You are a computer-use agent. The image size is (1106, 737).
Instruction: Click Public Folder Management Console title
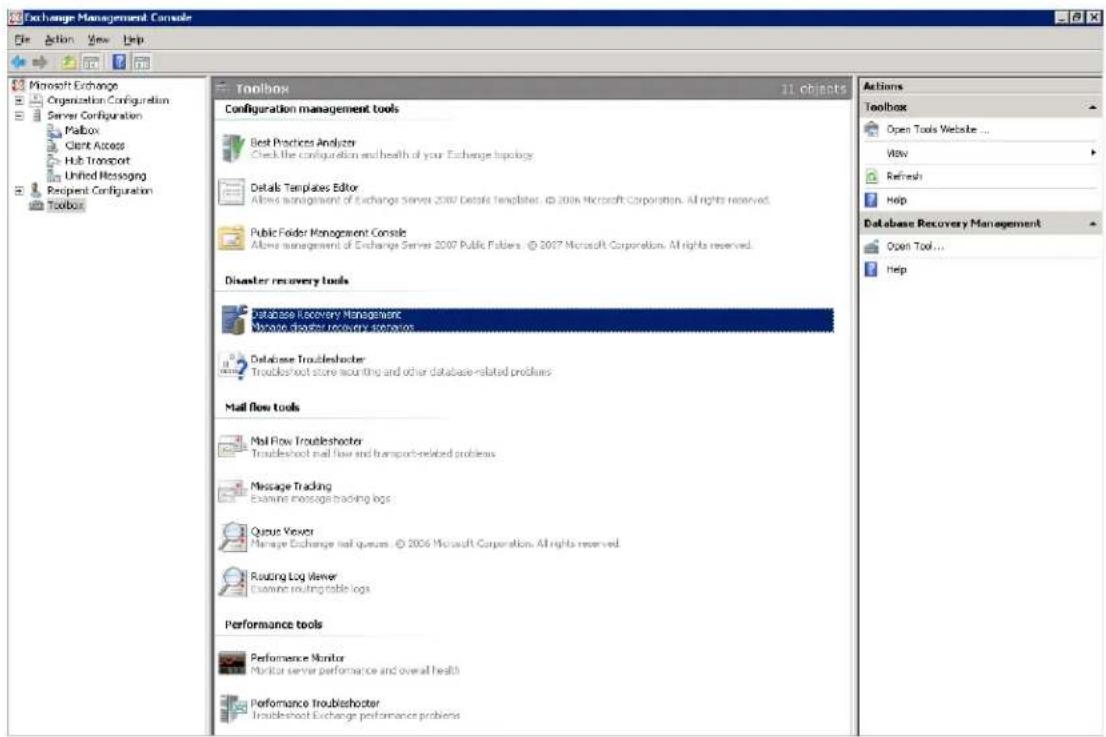pos(328,233)
